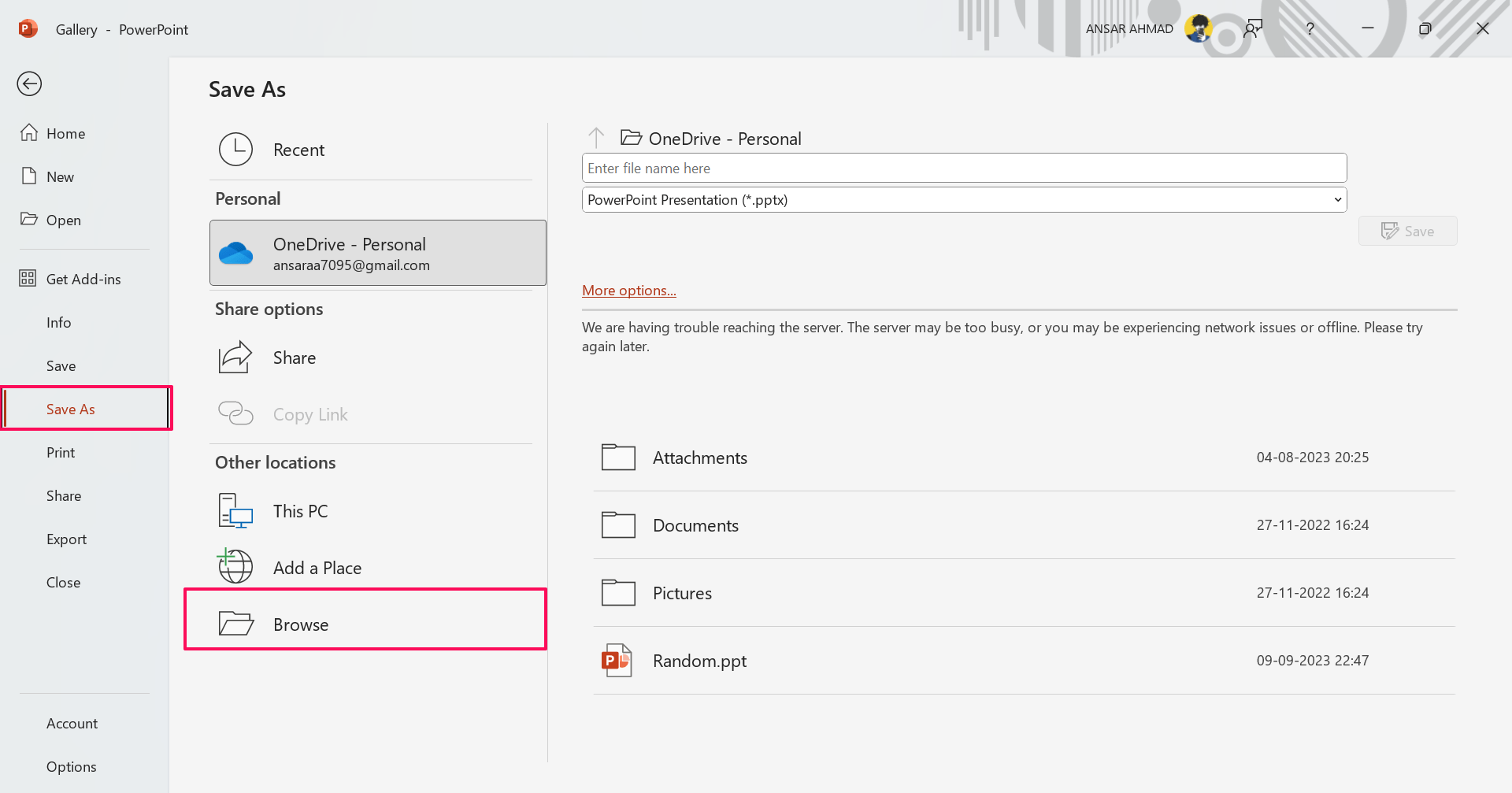This screenshot has width=1512, height=793.
Task: Click the Copy Link chain icon
Action: [235, 413]
